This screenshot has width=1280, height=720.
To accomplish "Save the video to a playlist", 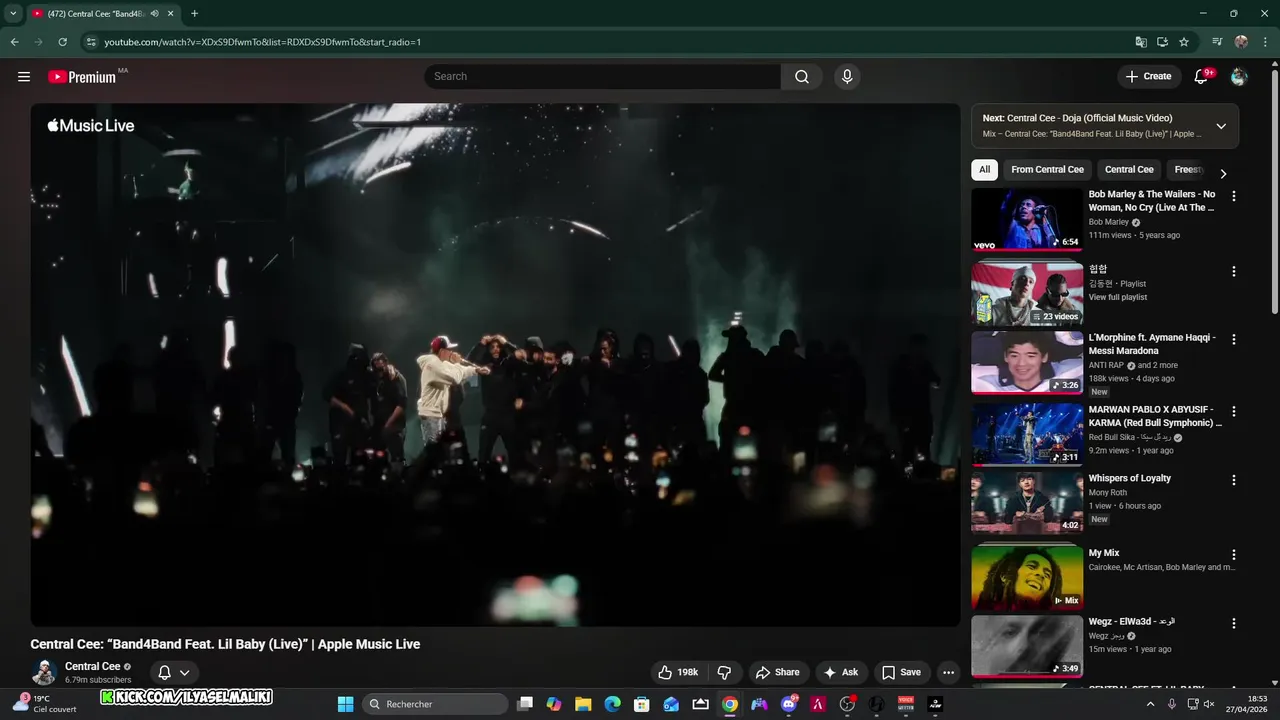I will point(901,672).
